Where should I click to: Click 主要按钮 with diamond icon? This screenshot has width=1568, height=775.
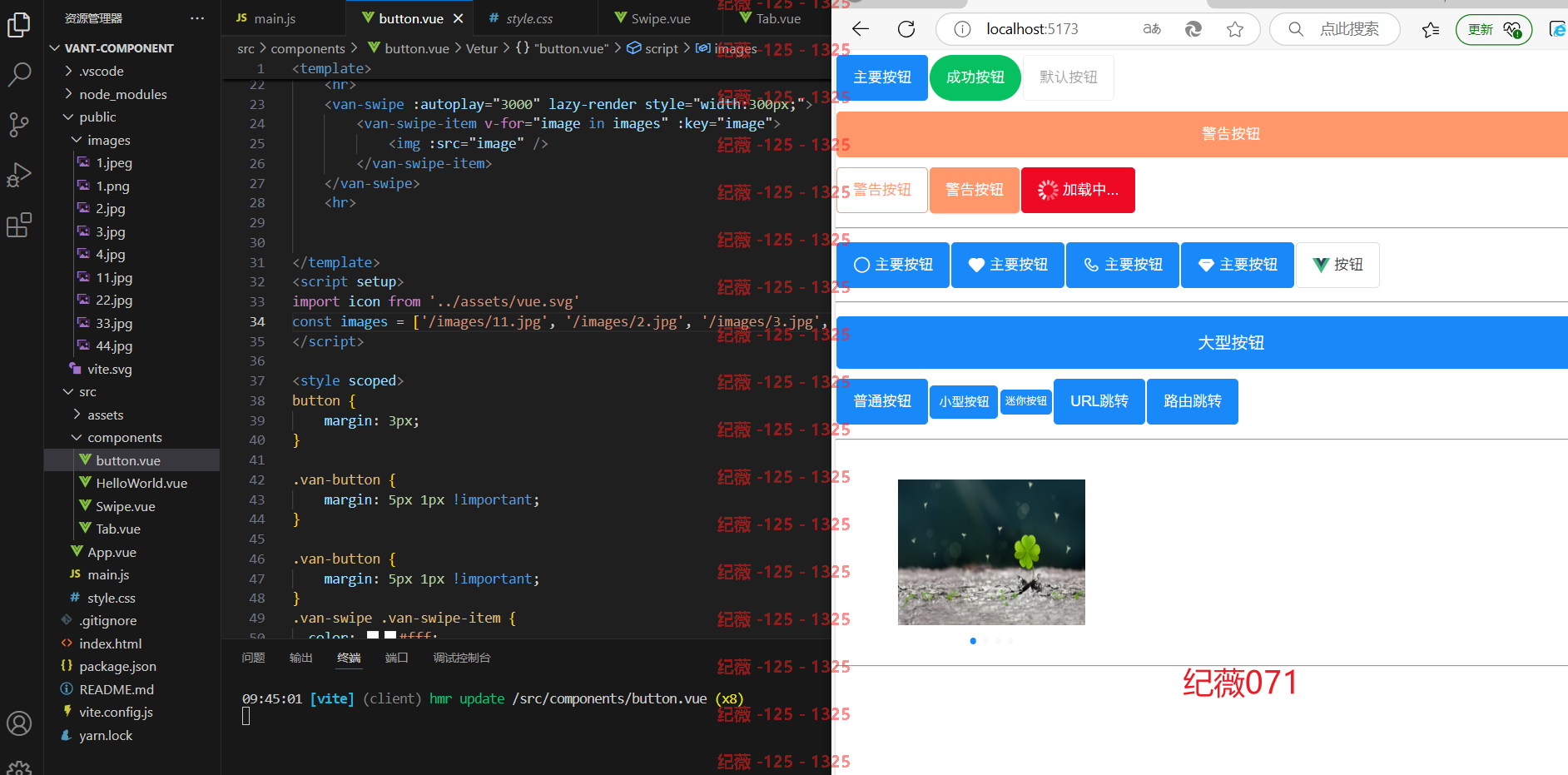1238,265
